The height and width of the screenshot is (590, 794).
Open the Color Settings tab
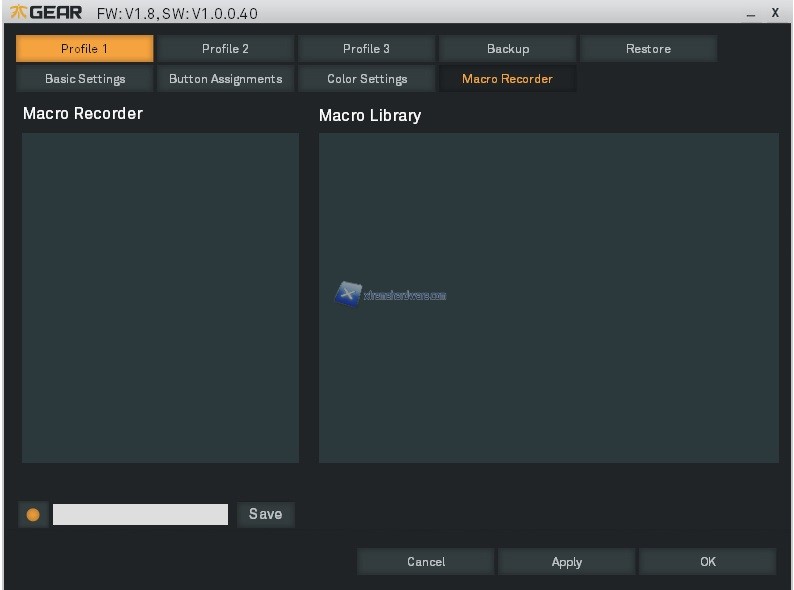[x=366, y=79]
